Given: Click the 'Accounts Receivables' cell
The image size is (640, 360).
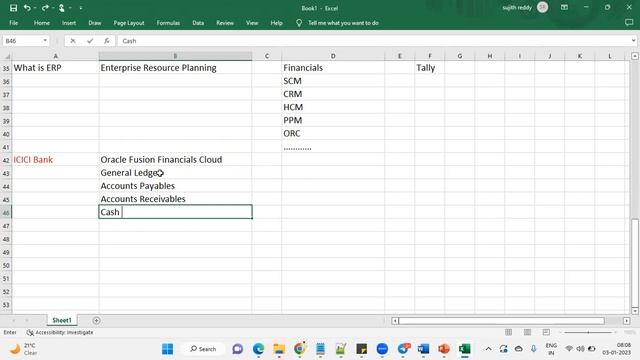Looking at the screenshot, I should click(175, 199).
